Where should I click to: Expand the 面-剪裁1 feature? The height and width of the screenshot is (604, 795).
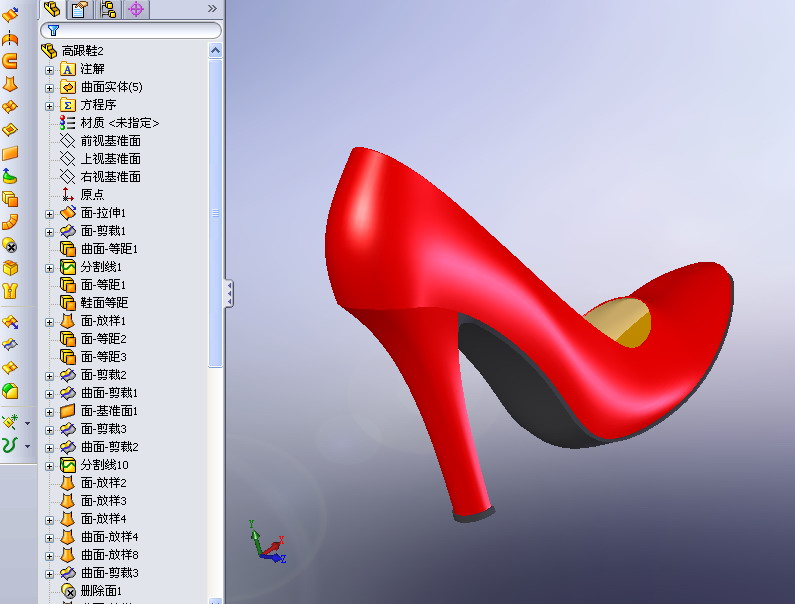click(x=49, y=232)
